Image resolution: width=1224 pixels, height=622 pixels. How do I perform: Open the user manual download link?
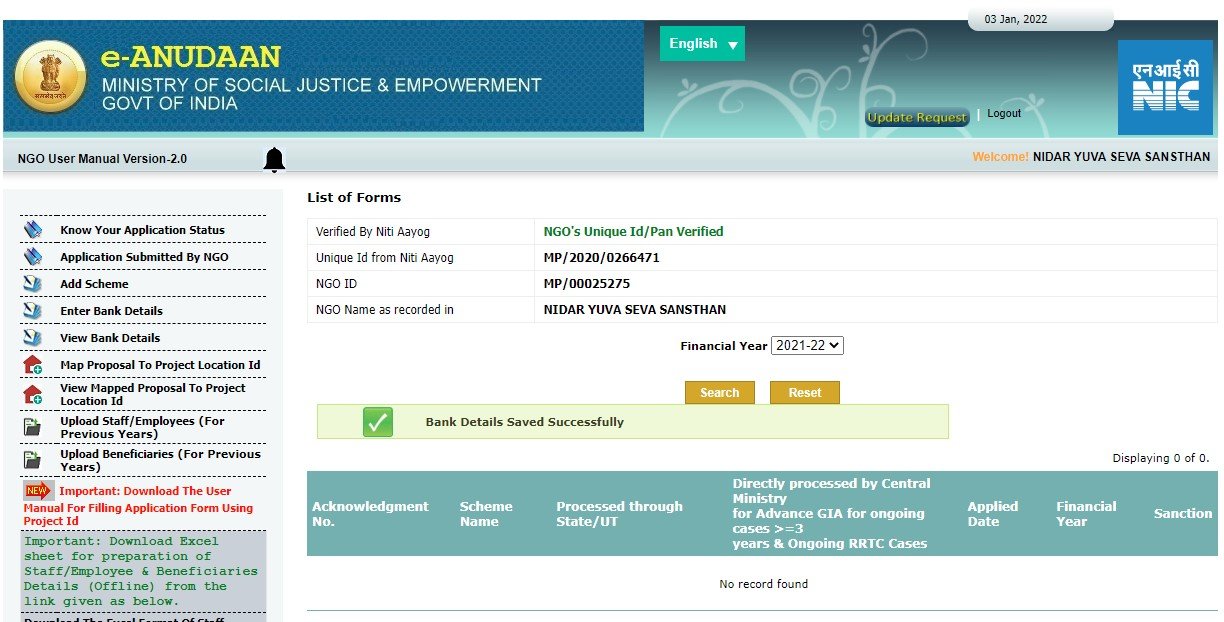coord(138,506)
